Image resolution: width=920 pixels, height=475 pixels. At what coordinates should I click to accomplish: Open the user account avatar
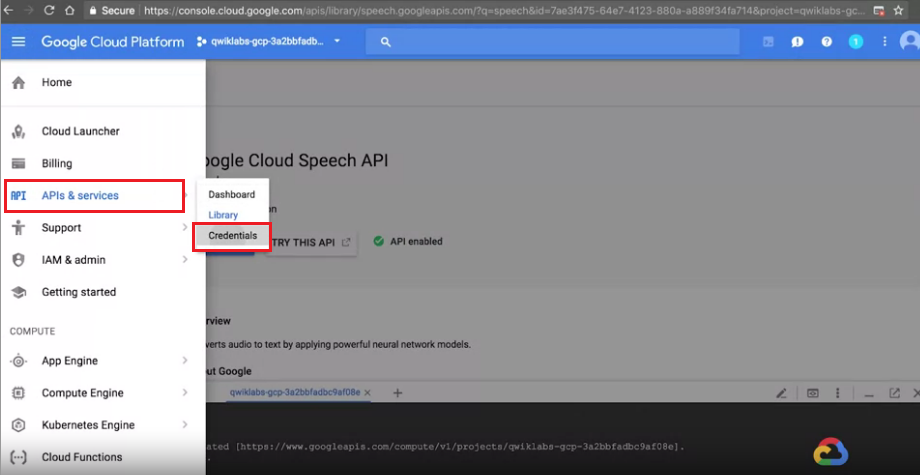[x=910, y=41]
